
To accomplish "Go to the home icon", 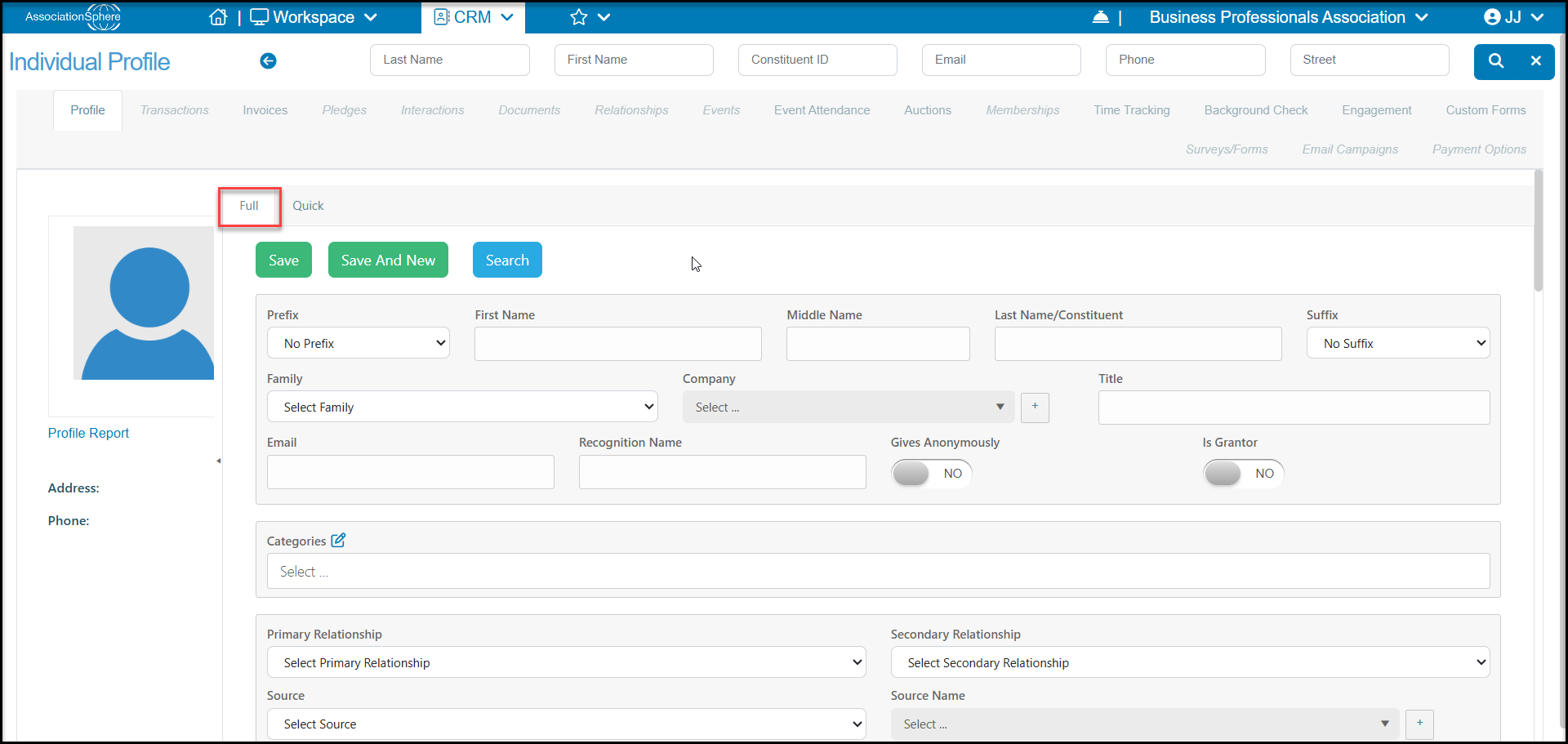I will [x=218, y=17].
